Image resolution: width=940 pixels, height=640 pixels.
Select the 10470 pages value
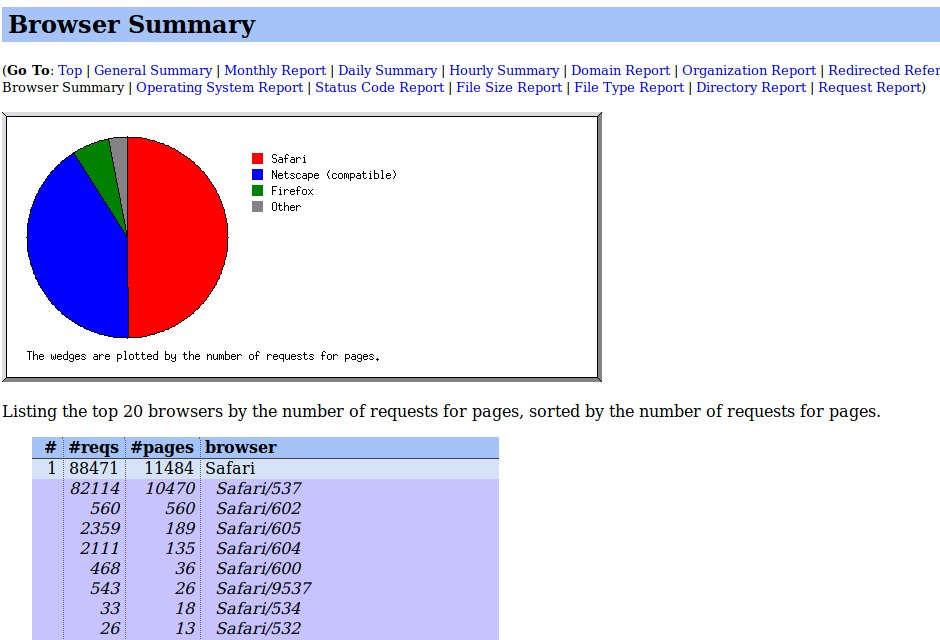tap(170, 489)
